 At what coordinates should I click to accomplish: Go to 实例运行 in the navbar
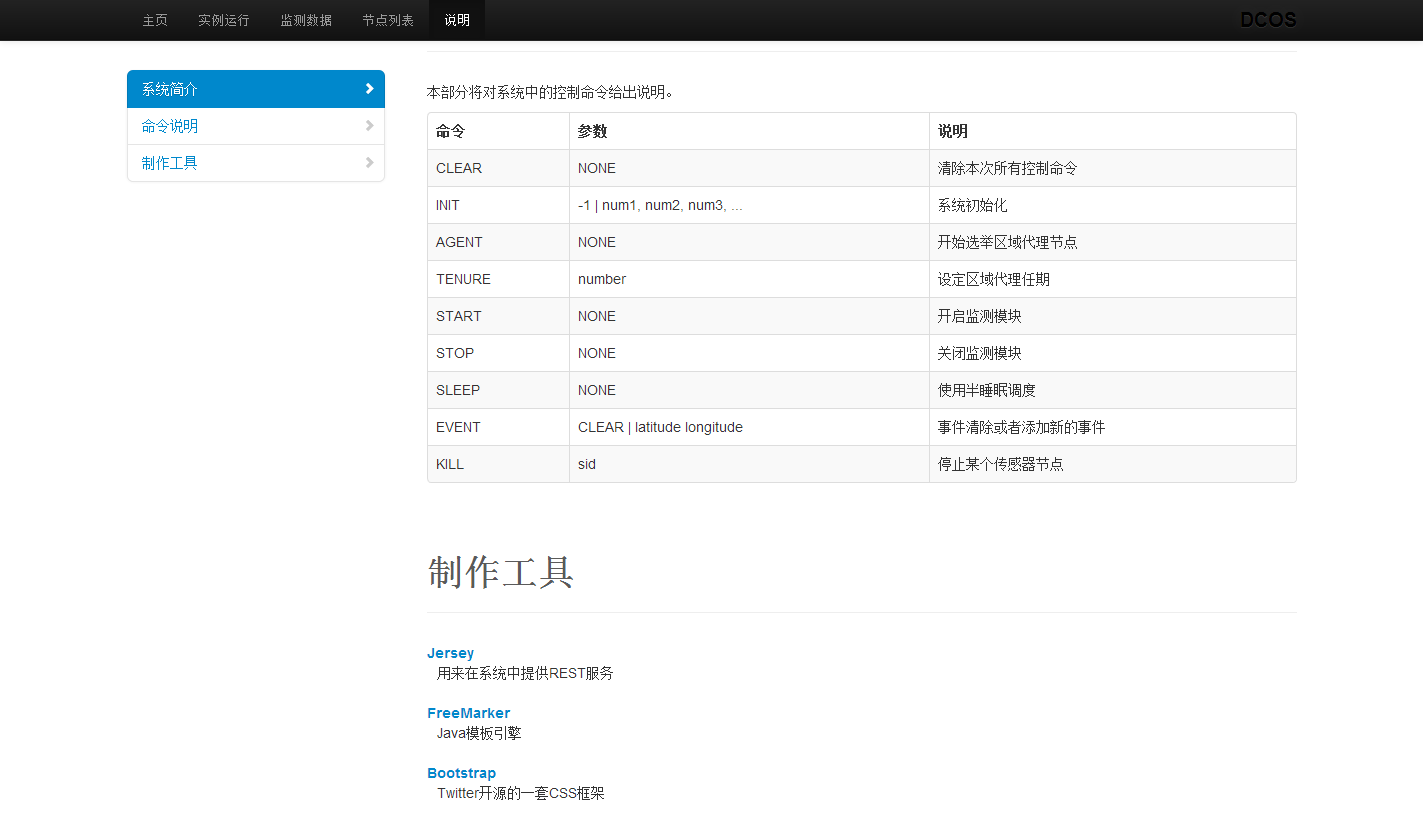click(224, 20)
